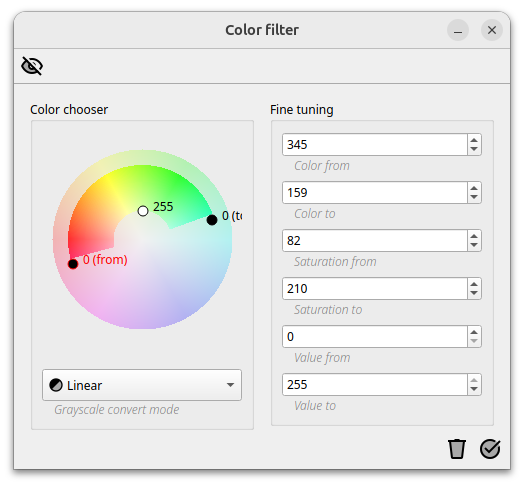The width and height of the screenshot is (524, 486).
Task: Click the Fine tuning heading
Action: (x=302, y=110)
